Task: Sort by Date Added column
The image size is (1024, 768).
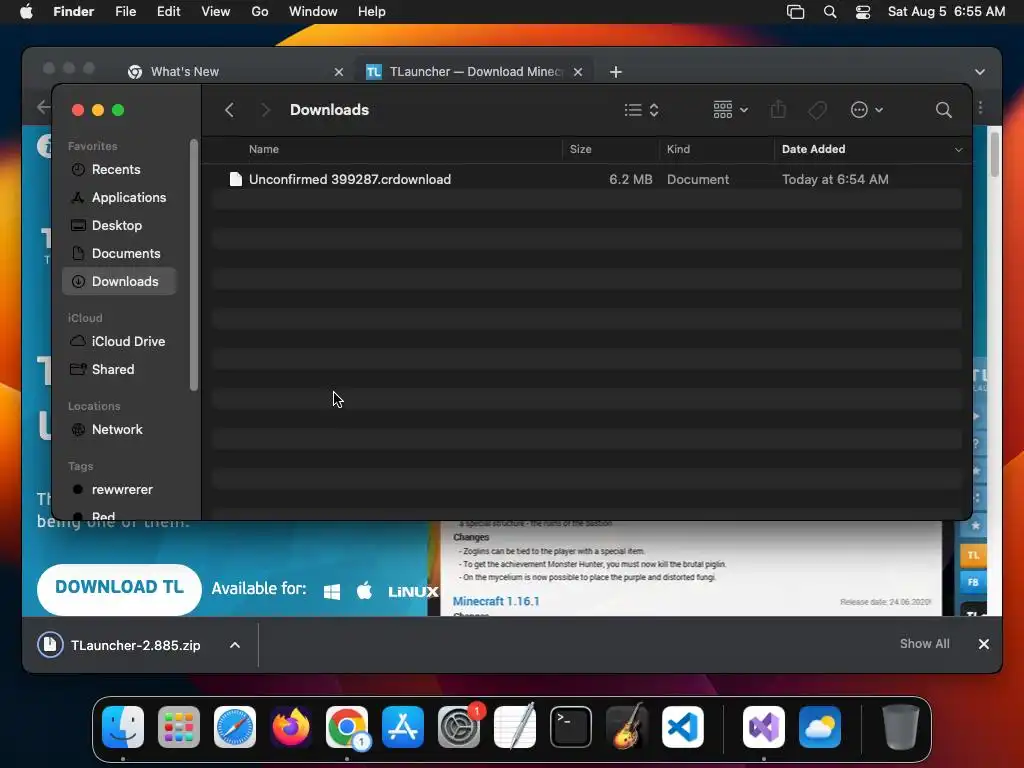Action: (x=813, y=149)
